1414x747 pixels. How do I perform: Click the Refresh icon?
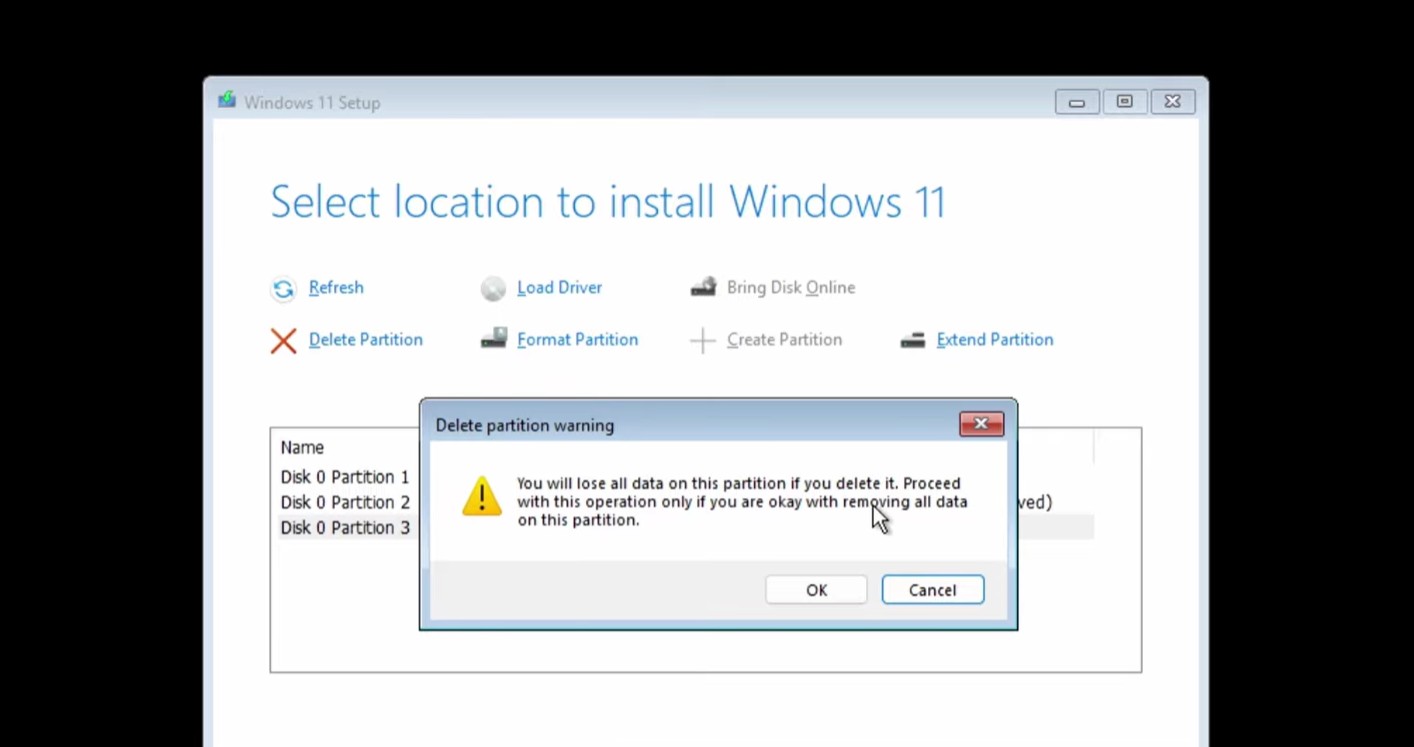283,287
